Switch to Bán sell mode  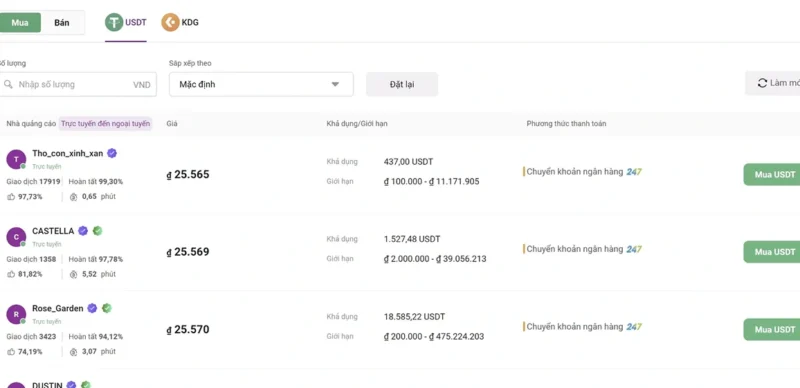click(x=62, y=22)
